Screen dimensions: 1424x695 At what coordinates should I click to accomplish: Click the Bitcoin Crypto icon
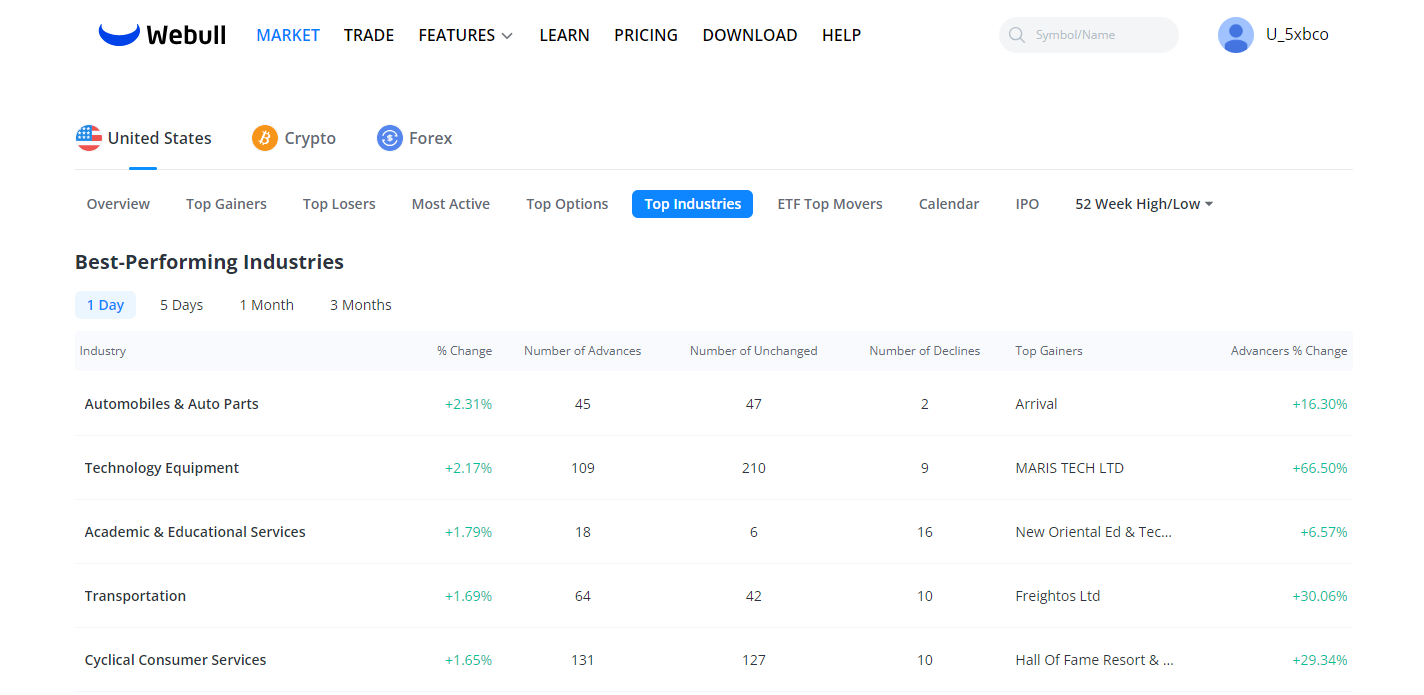265,138
